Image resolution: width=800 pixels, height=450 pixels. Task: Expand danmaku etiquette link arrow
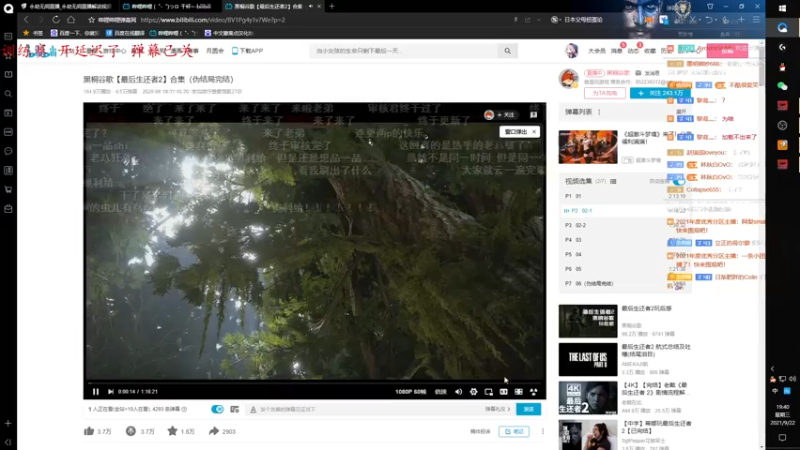pos(497,409)
